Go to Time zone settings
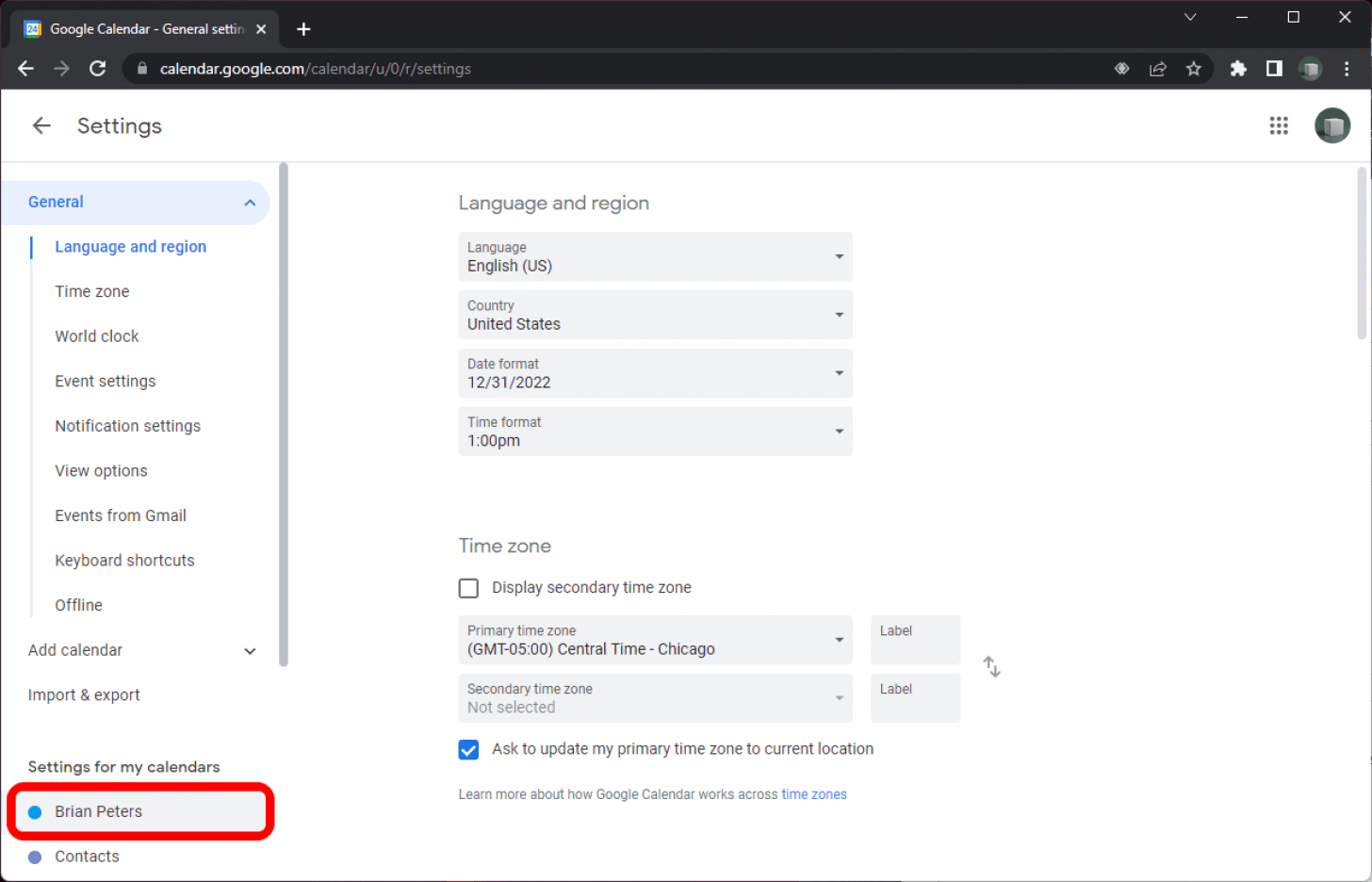Image resolution: width=1372 pixels, height=882 pixels. pyautogui.click(x=92, y=292)
